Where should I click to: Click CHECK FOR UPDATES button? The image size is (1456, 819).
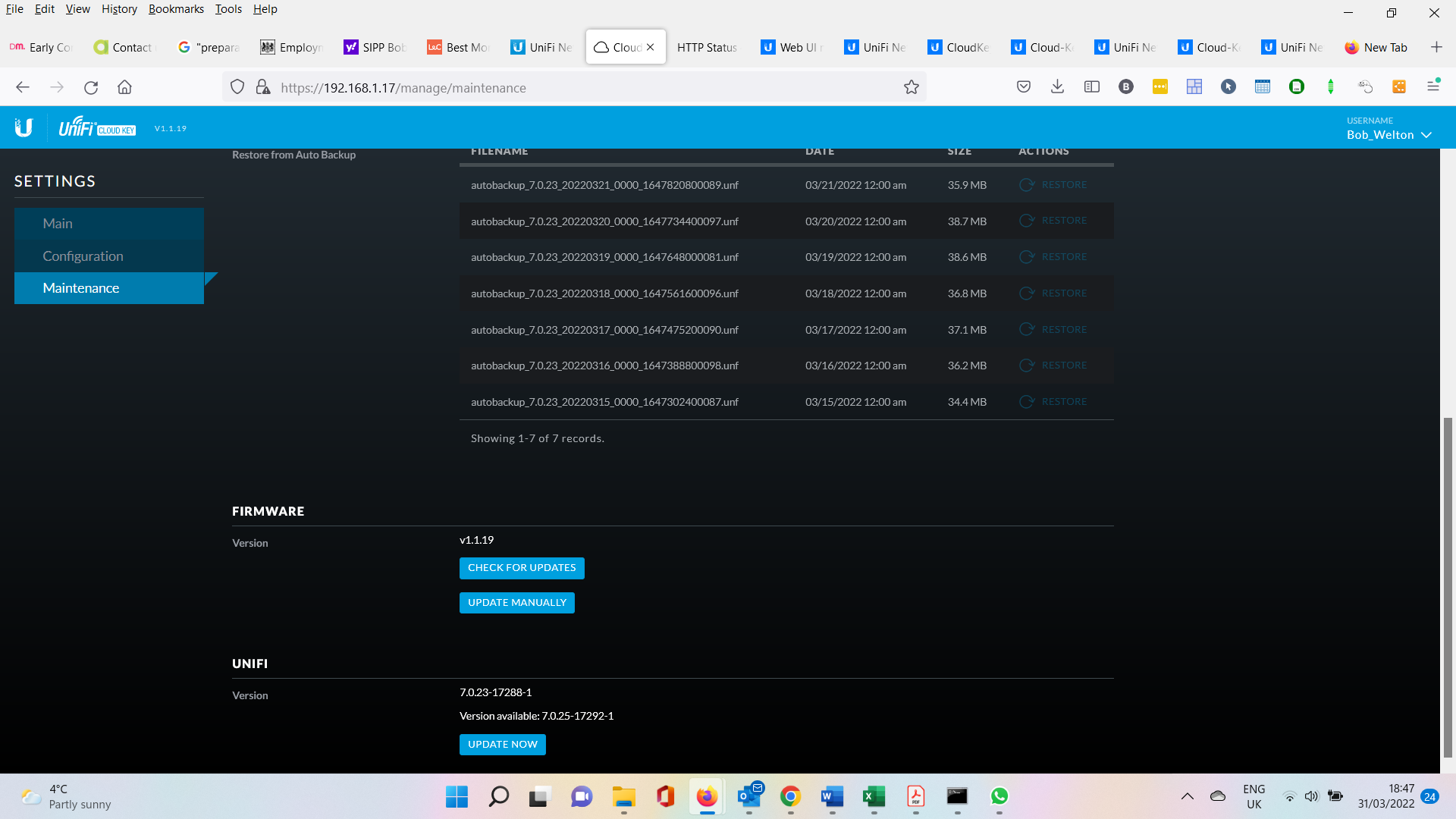coord(522,568)
